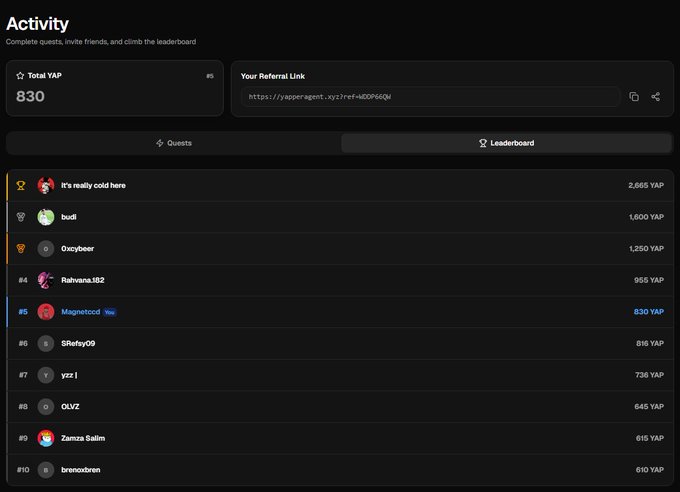
Task: Click the '736 YAP' score
Action: (x=649, y=375)
